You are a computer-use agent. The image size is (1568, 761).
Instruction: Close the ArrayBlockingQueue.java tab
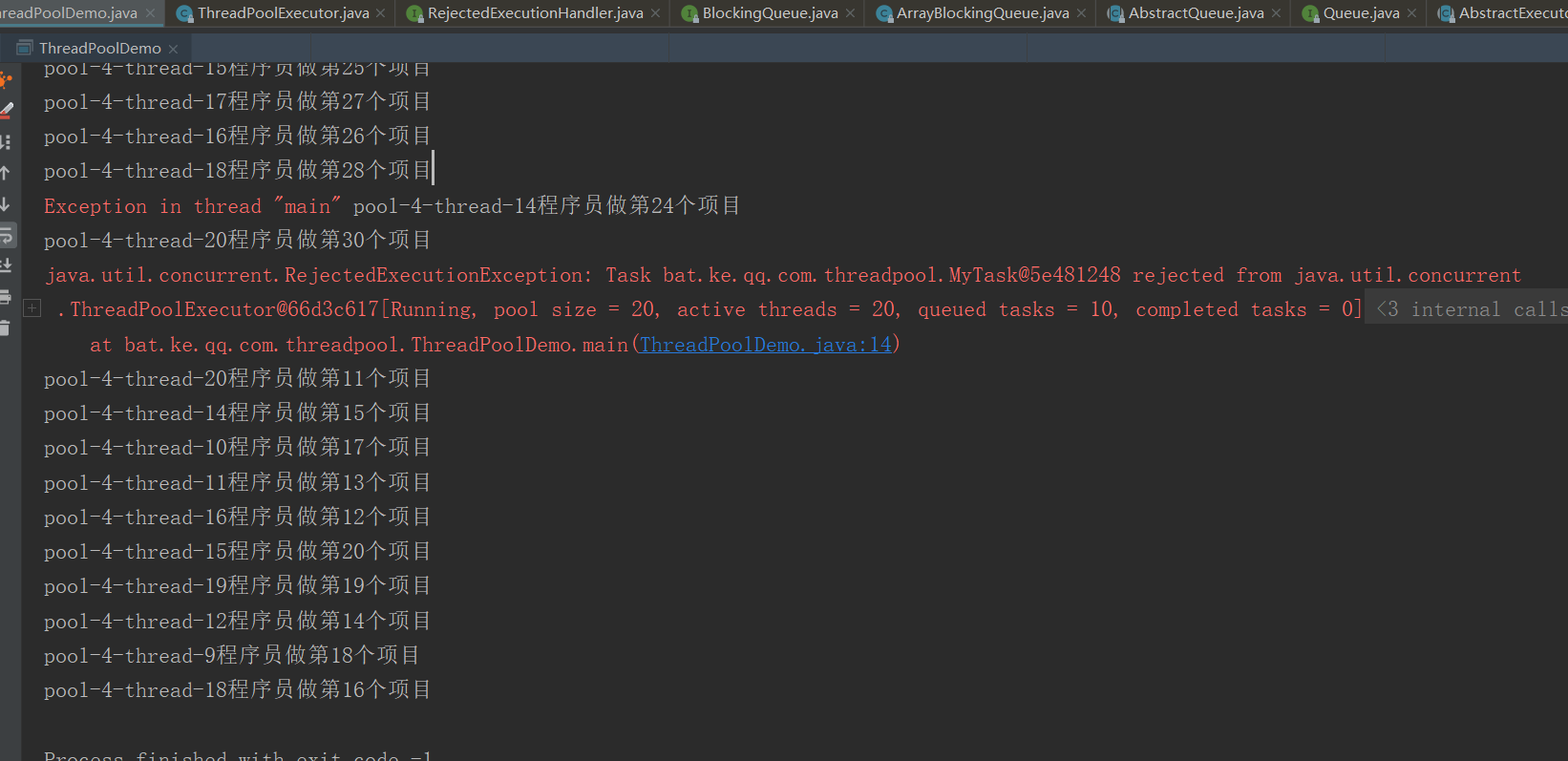click(1081, 13)
